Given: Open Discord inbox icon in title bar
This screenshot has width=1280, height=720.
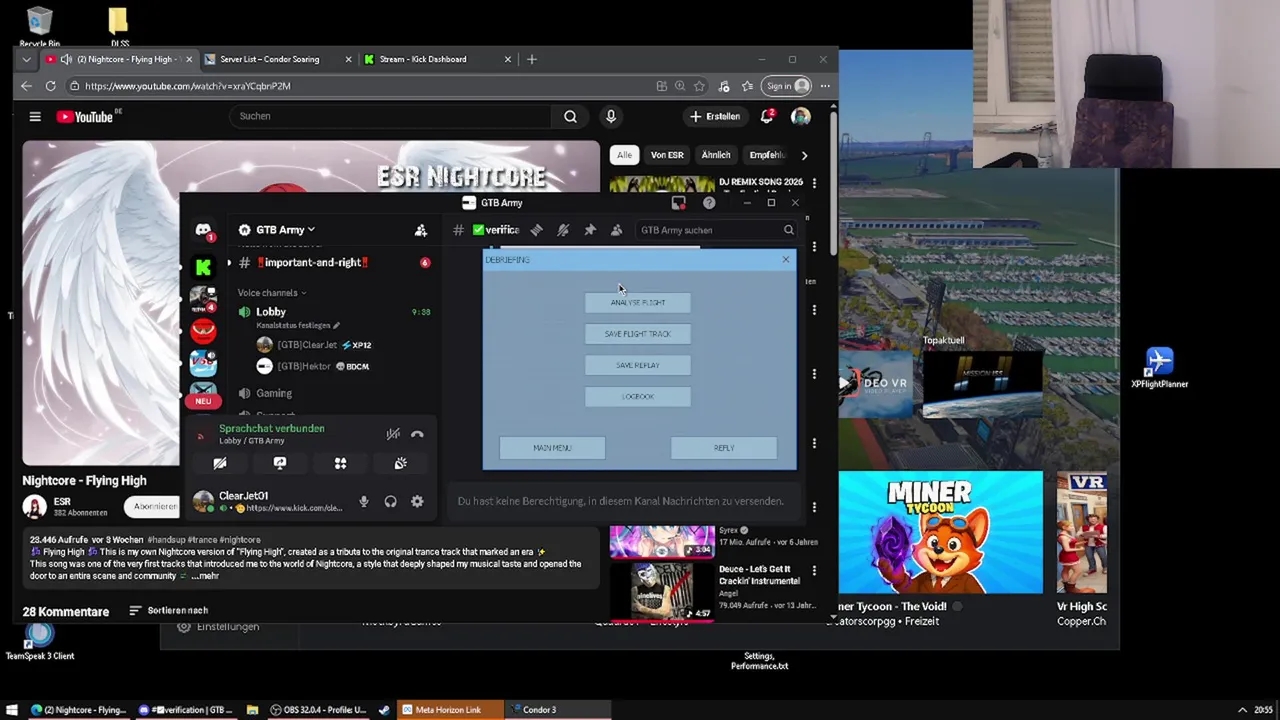Looking at the screenshot, I should (679, 203).
